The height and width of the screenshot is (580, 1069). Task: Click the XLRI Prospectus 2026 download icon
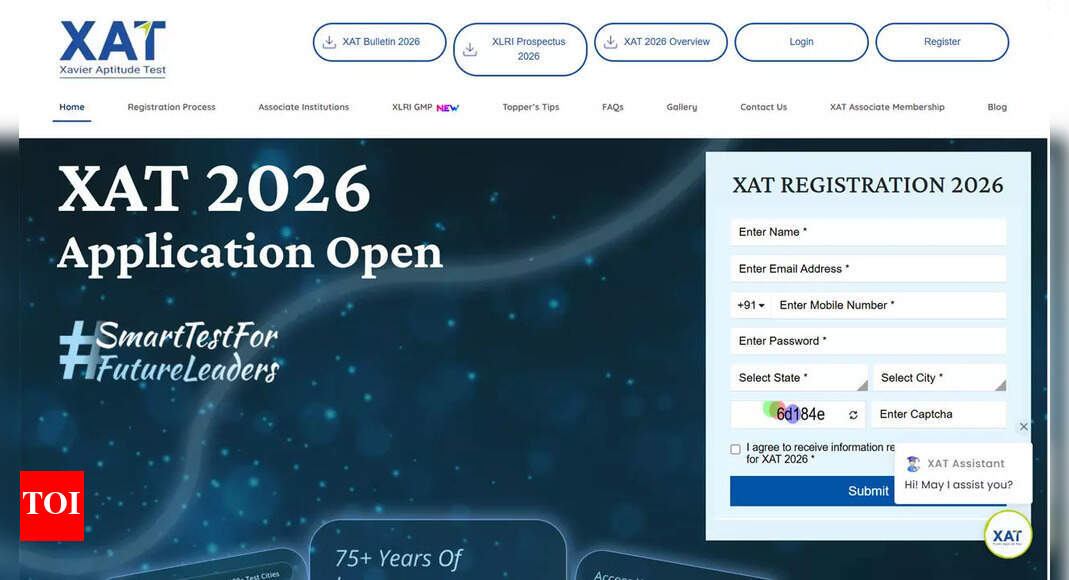(x=470, y=49)
